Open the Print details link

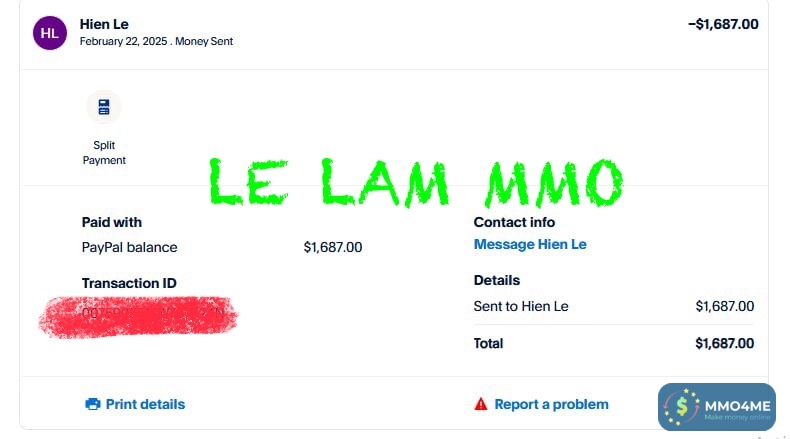coord(145,404)
